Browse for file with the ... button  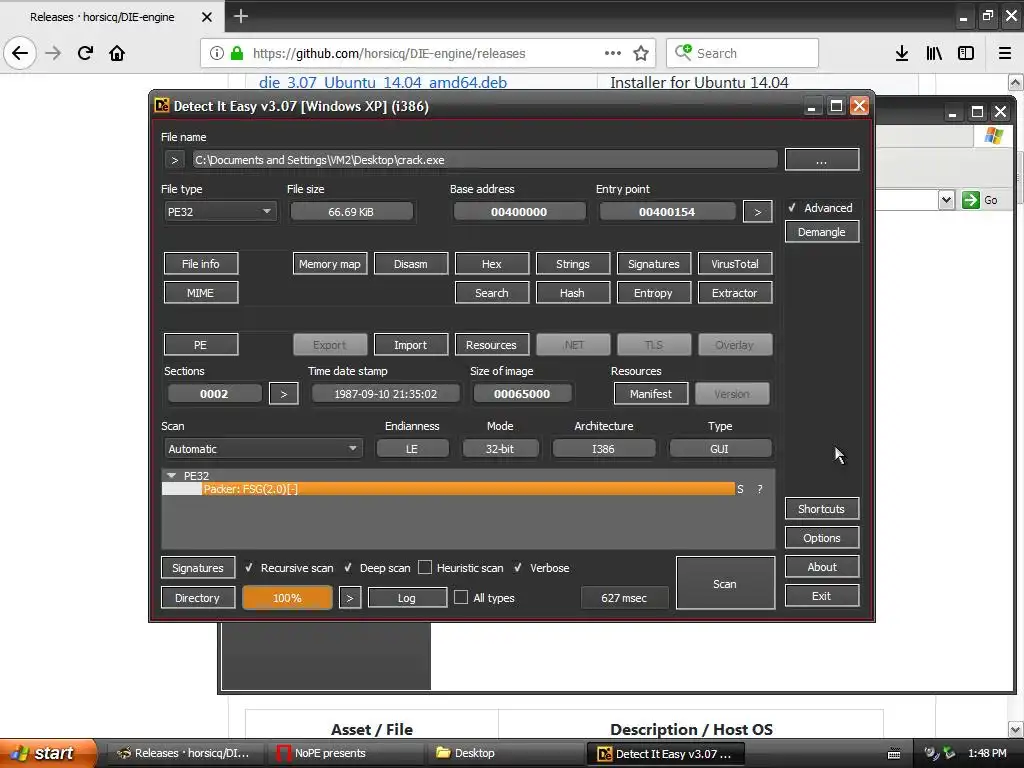coord(822,160)
